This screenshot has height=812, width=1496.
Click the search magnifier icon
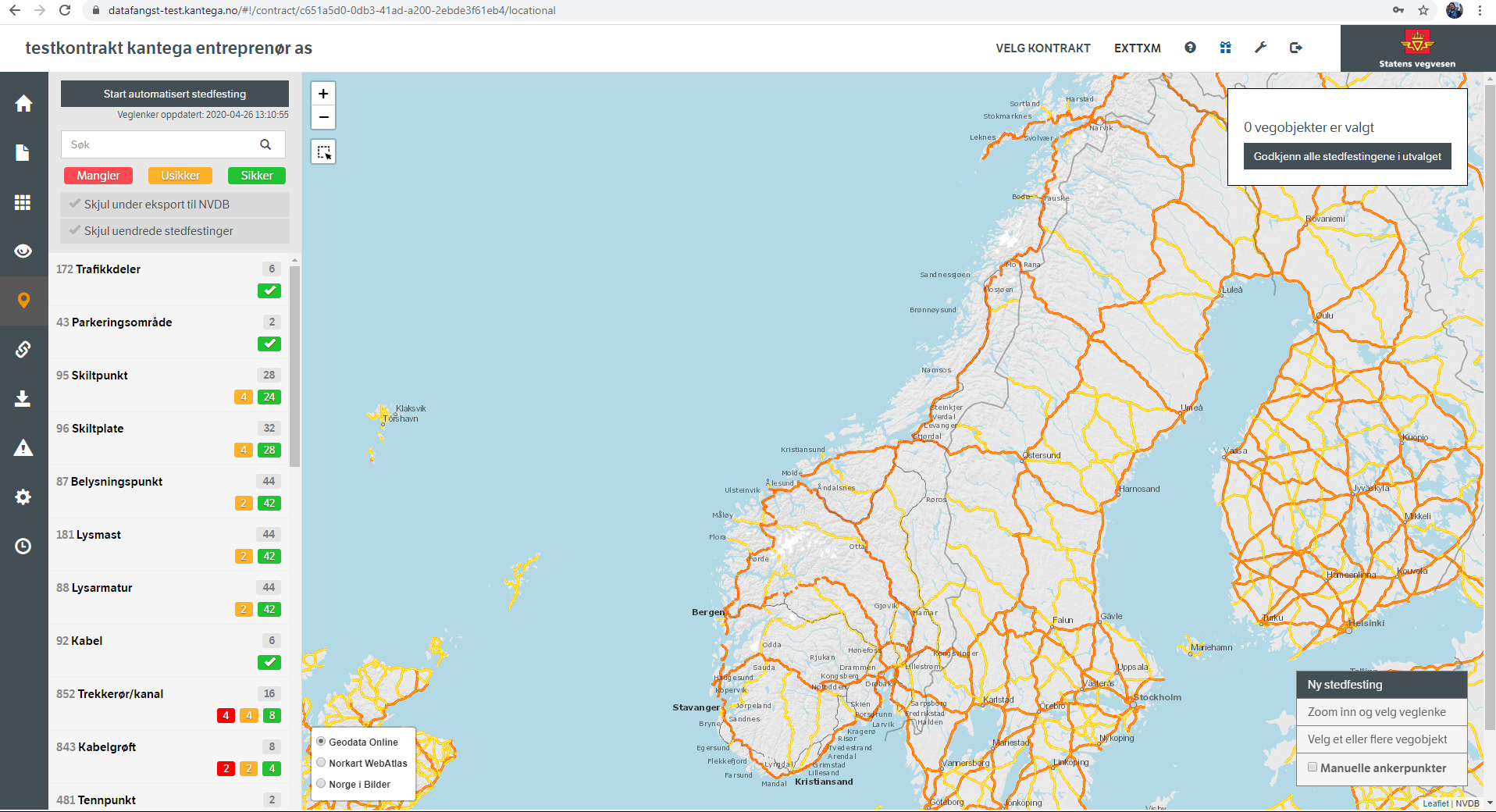[265, 144]
